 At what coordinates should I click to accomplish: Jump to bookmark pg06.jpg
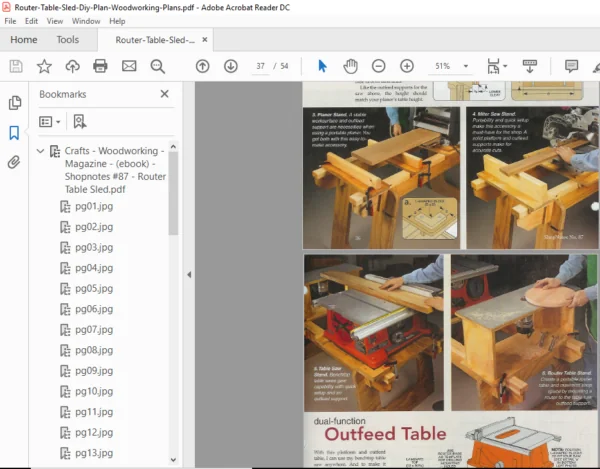pos(94,309)
